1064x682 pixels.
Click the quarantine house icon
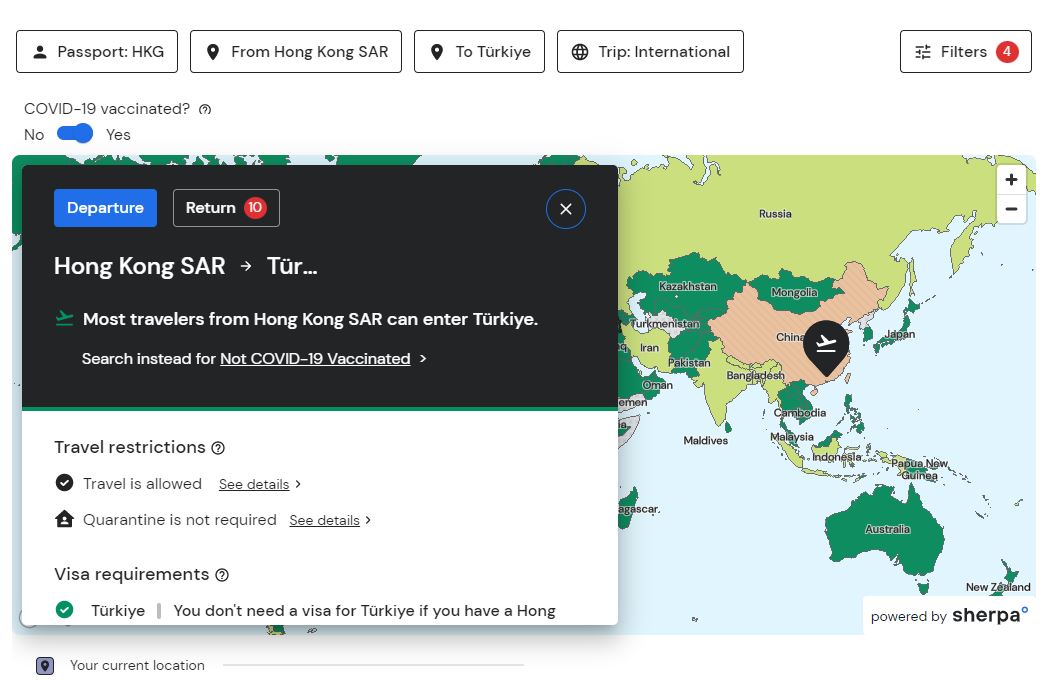(x=64, y=519)
